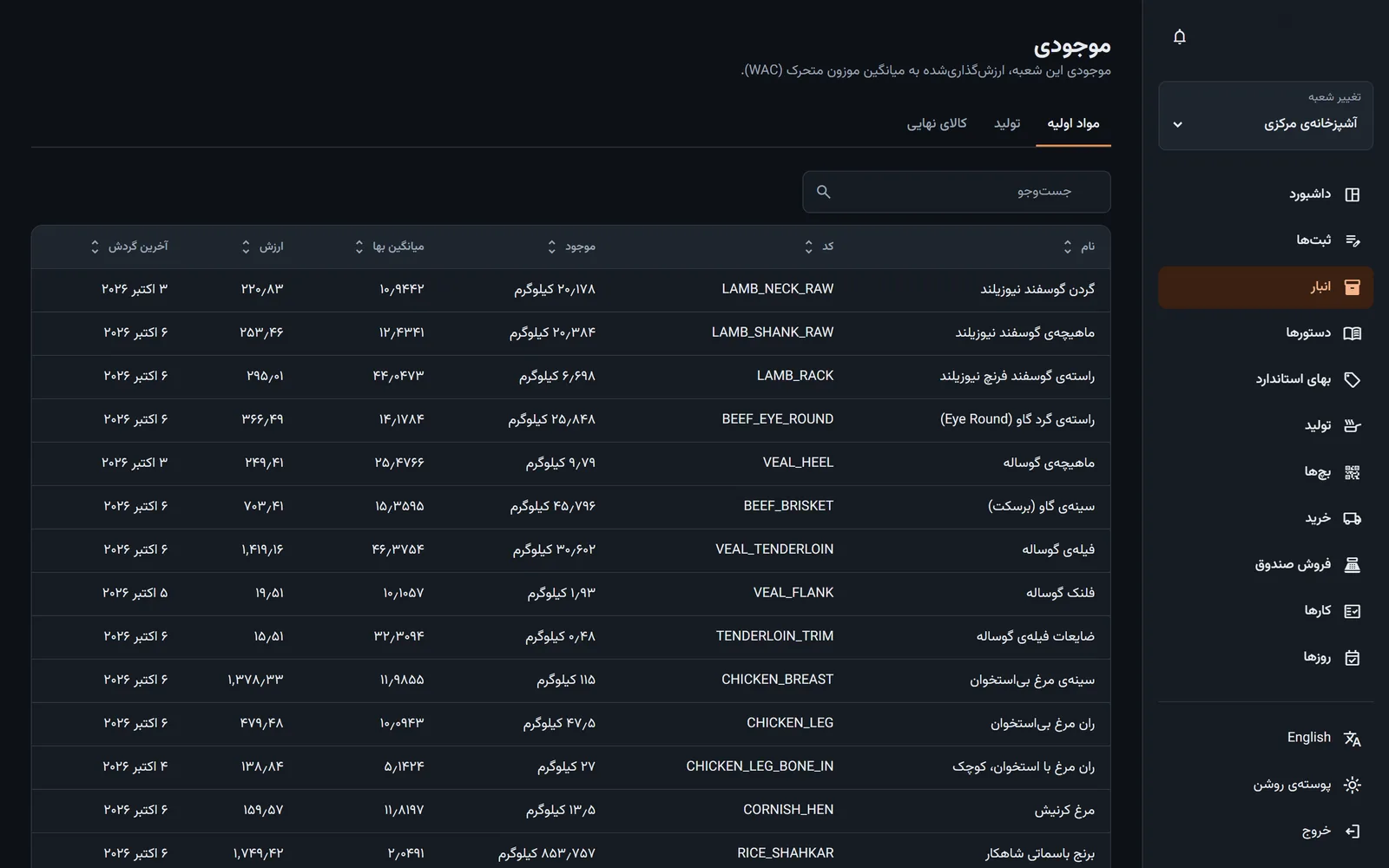Switch to production tab in inventory
Viewport: 1389px width, 868px height.
click(1007, 124)
